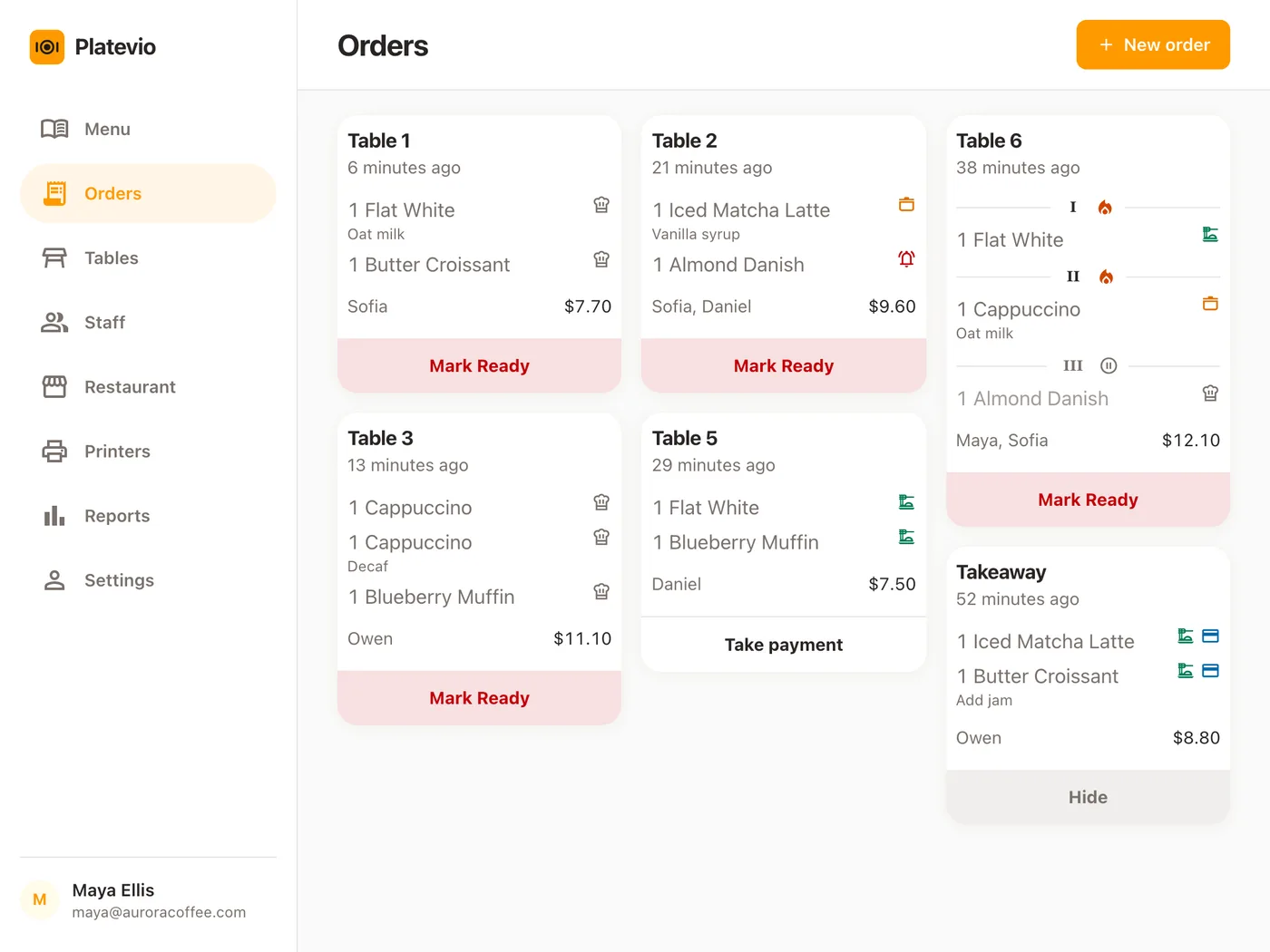
Task: Click the chef hat icon beside Table 1 Flat White
Action: coord(601,205)
